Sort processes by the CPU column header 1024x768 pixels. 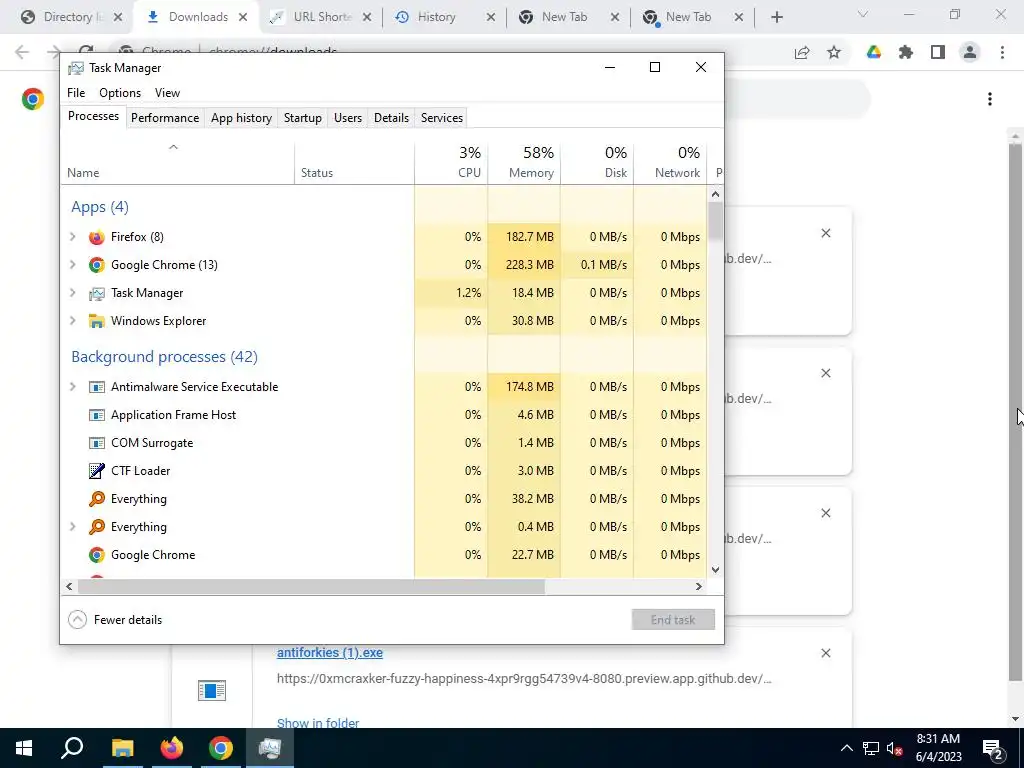pyautogui.click(x=451, y=162)
